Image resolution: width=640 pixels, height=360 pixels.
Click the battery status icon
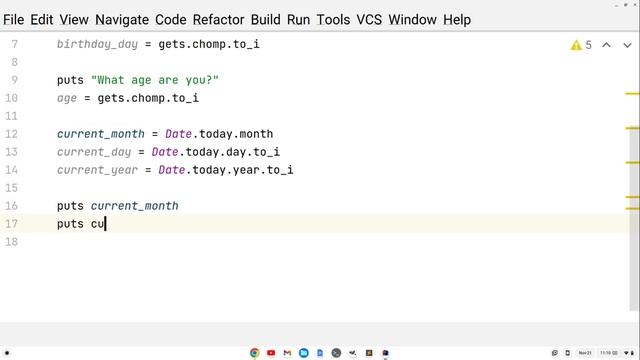(x=632, y=353)
